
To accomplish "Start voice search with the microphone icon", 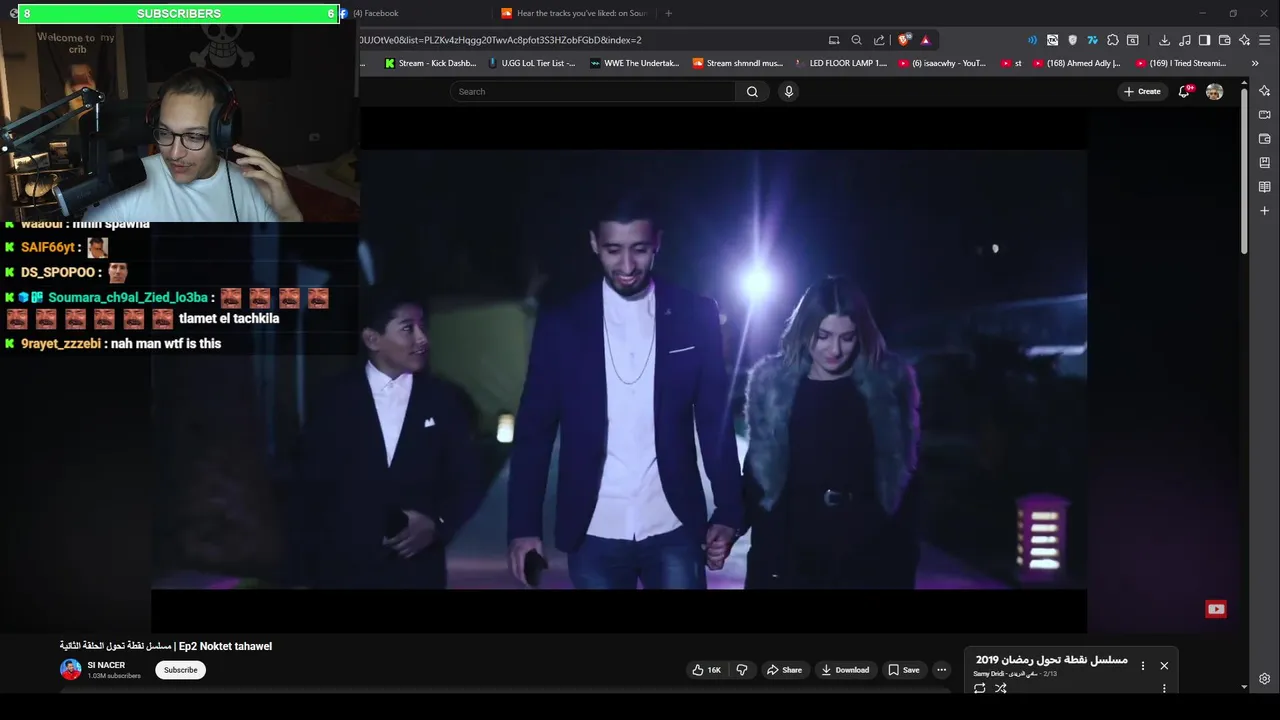I will point(788,91).
